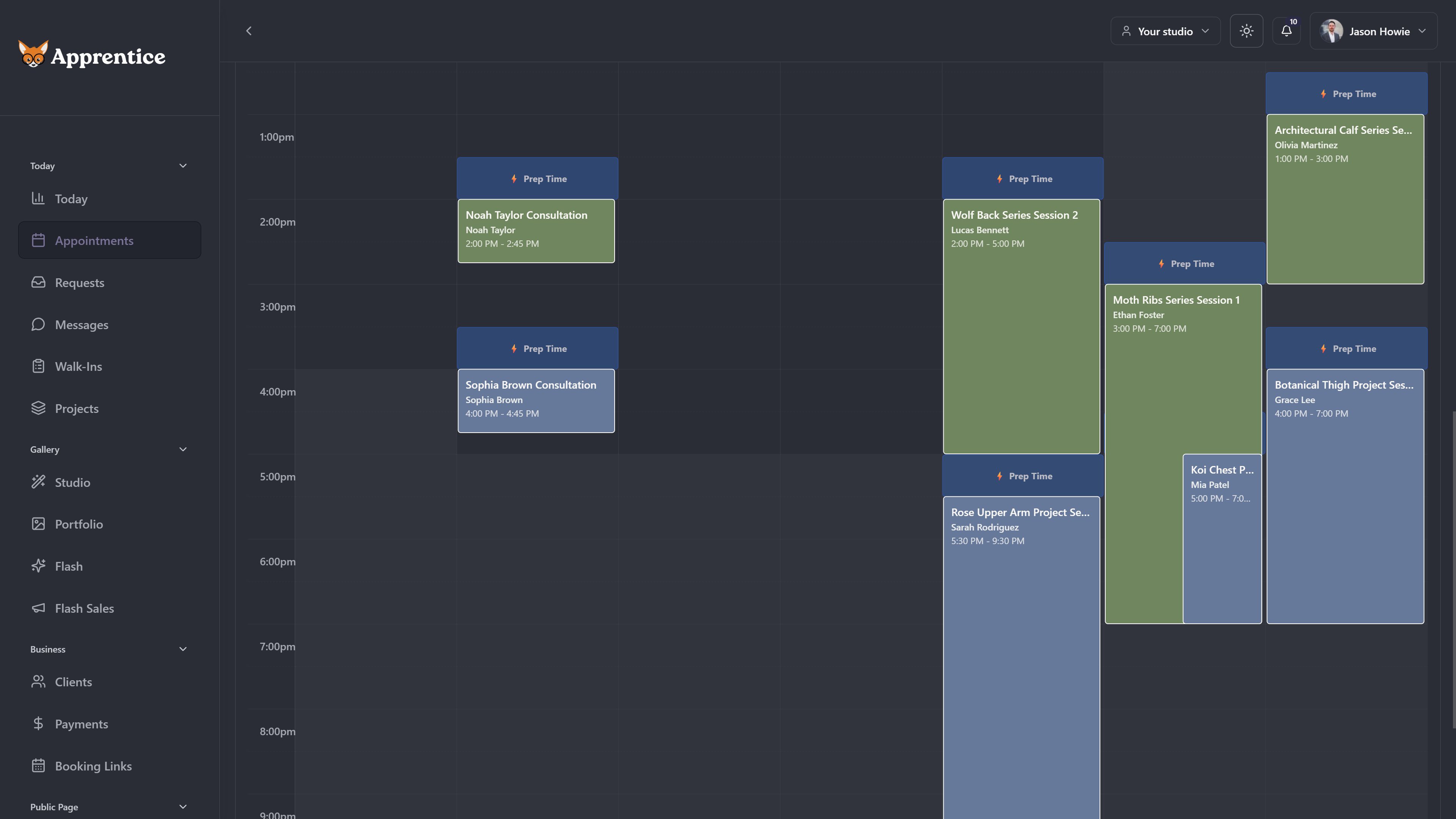Viewport: 1456px width, 819px height.
Task: Open Architectural Calf Series appointment
Action: click(1345, 199)
